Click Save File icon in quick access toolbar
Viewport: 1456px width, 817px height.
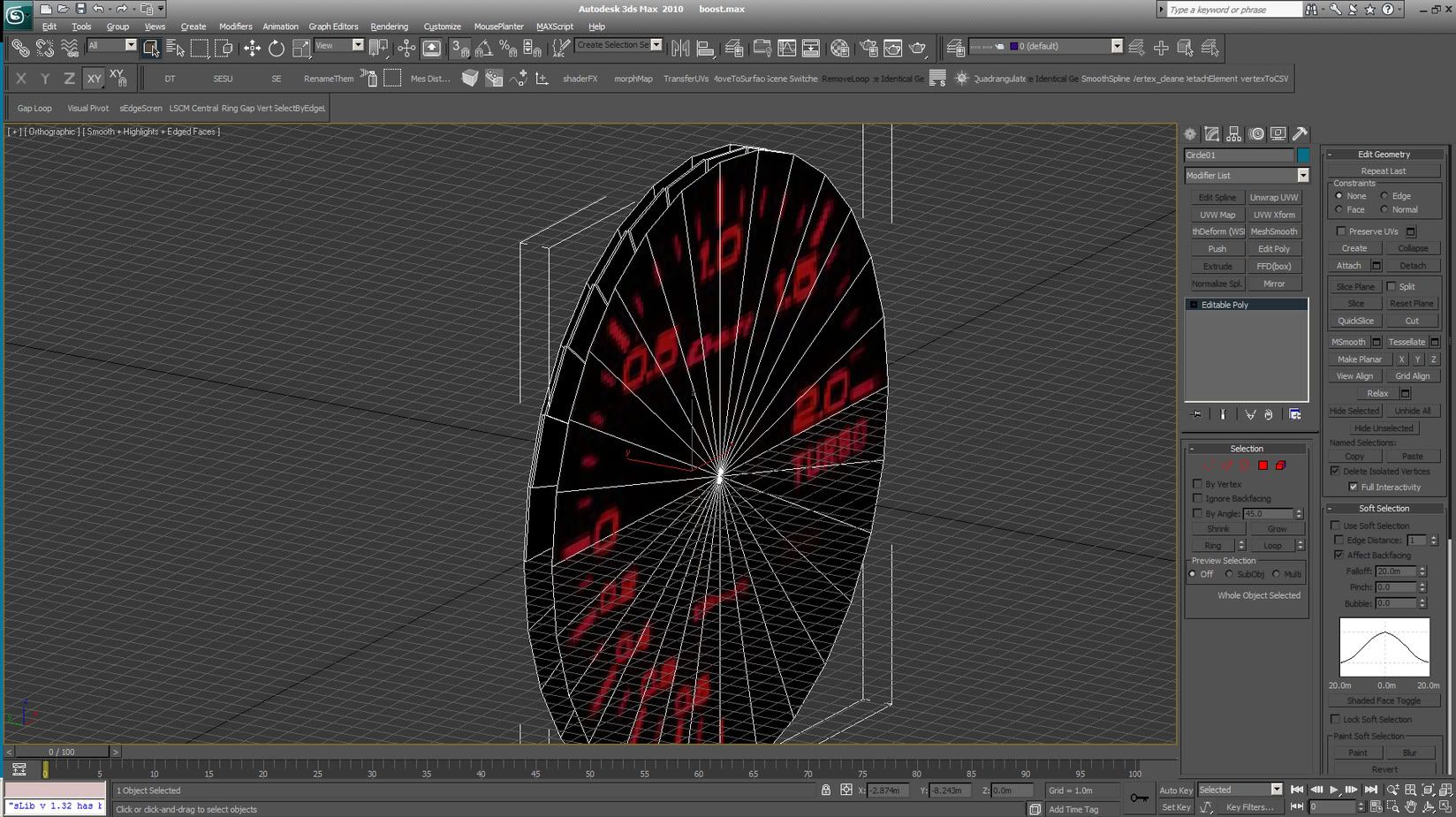(x=80, y=9)
